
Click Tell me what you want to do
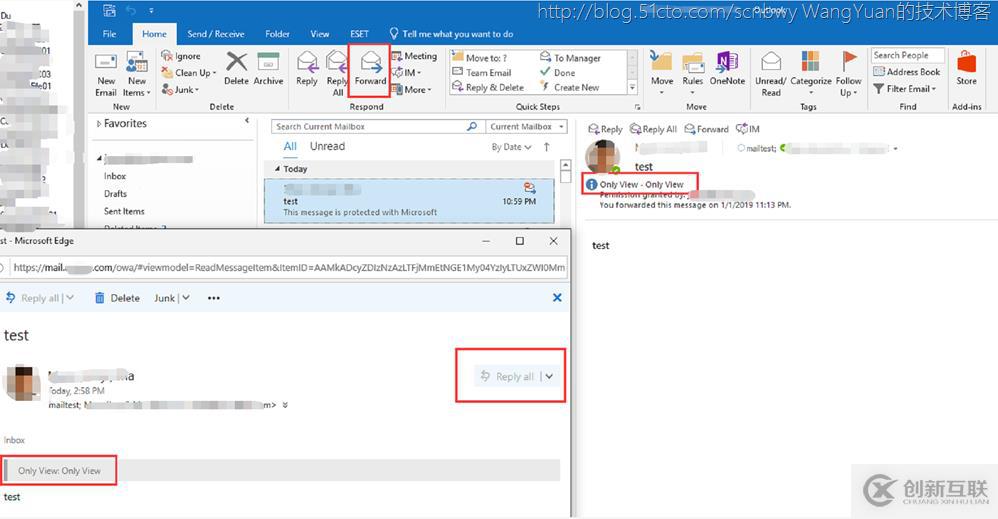point(451,34)
